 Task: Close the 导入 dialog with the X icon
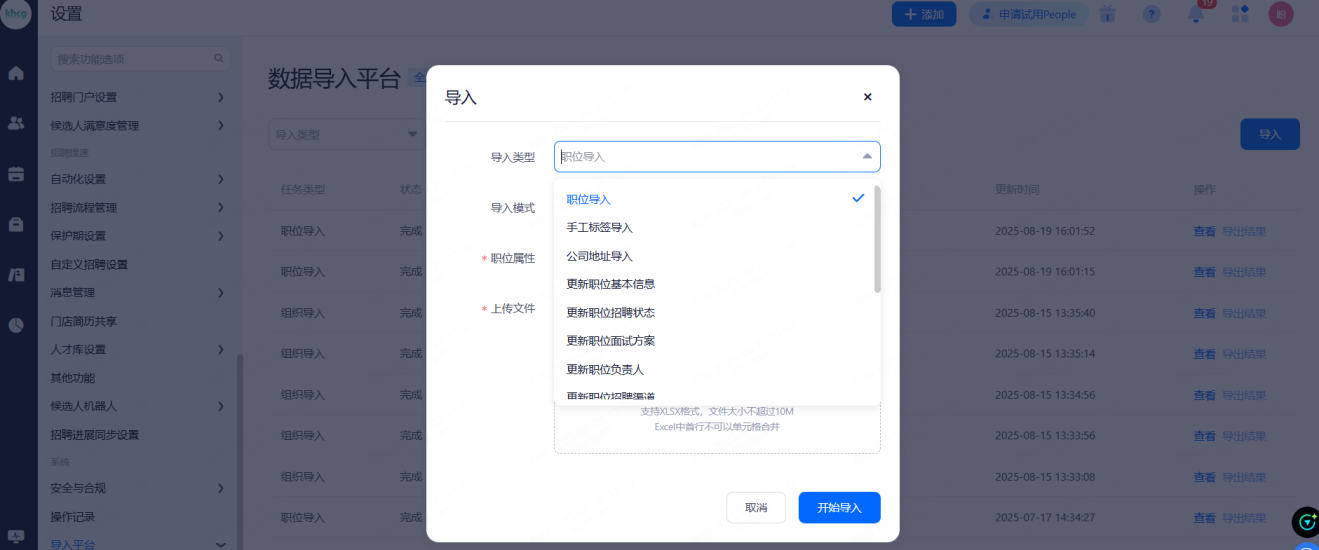click(x=867, y=97)
